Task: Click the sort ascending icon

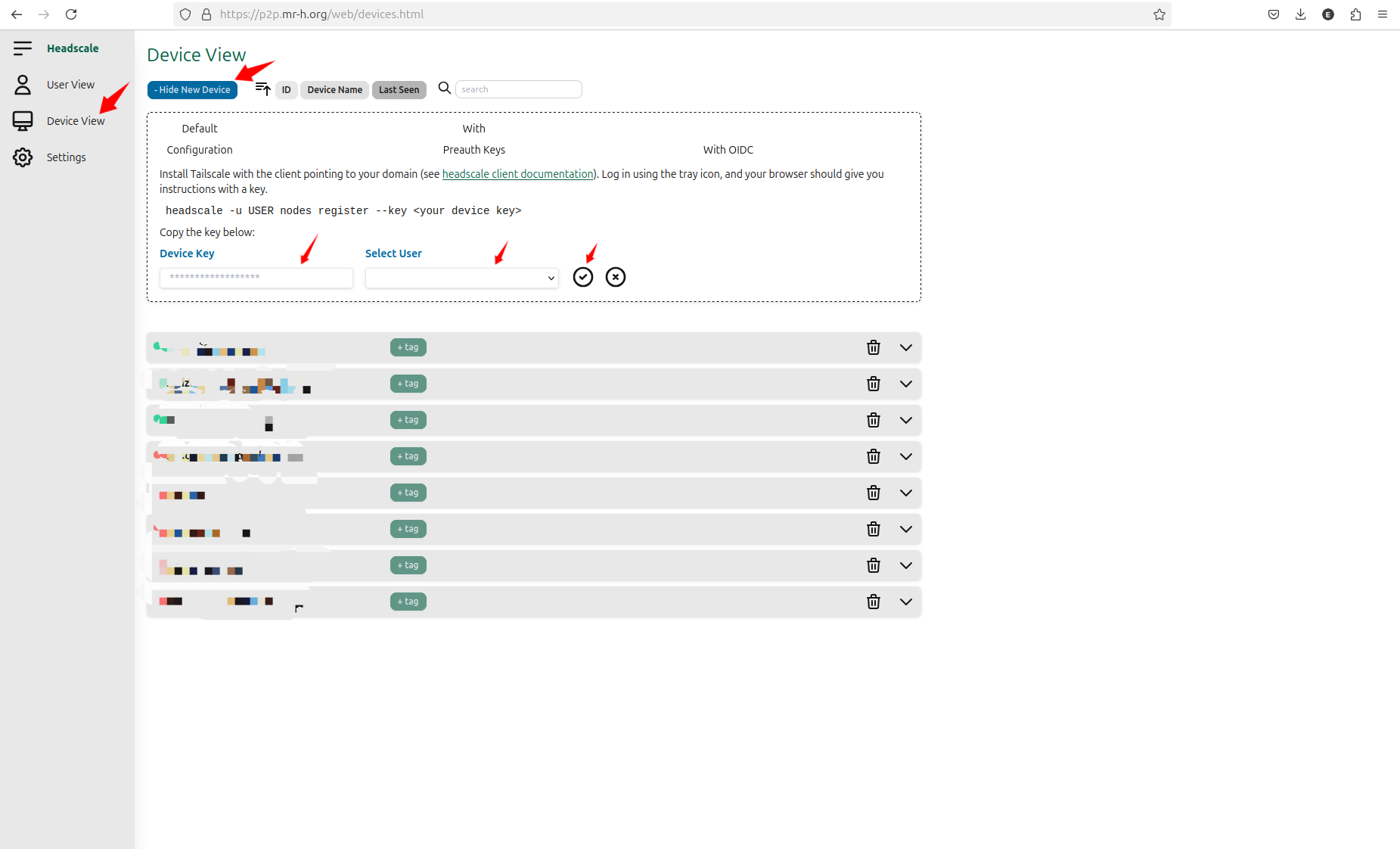Action: click(x=262, y=89)
